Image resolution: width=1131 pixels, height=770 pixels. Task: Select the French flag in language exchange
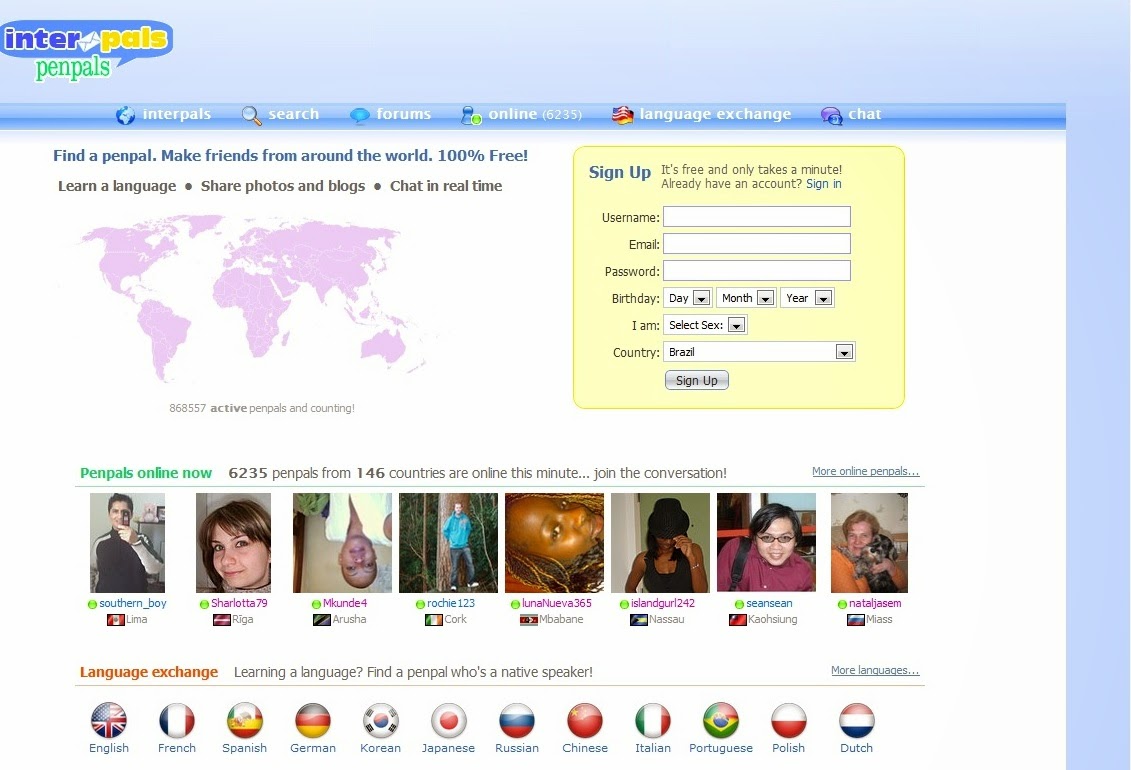[176, 719]
